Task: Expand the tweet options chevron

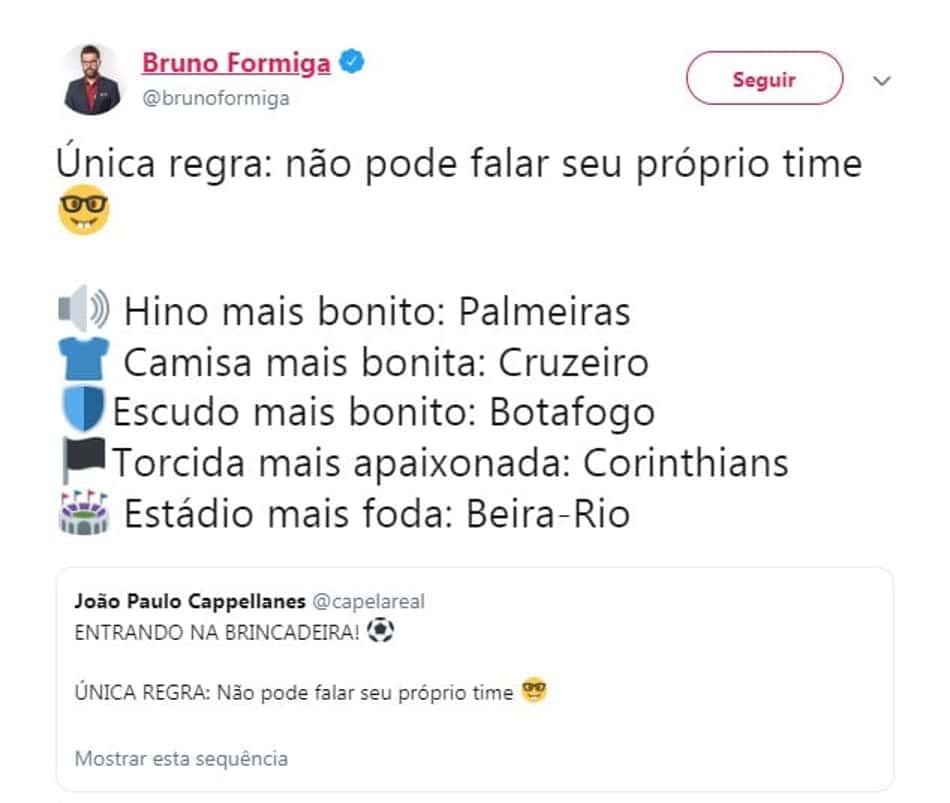Action: 882,80
